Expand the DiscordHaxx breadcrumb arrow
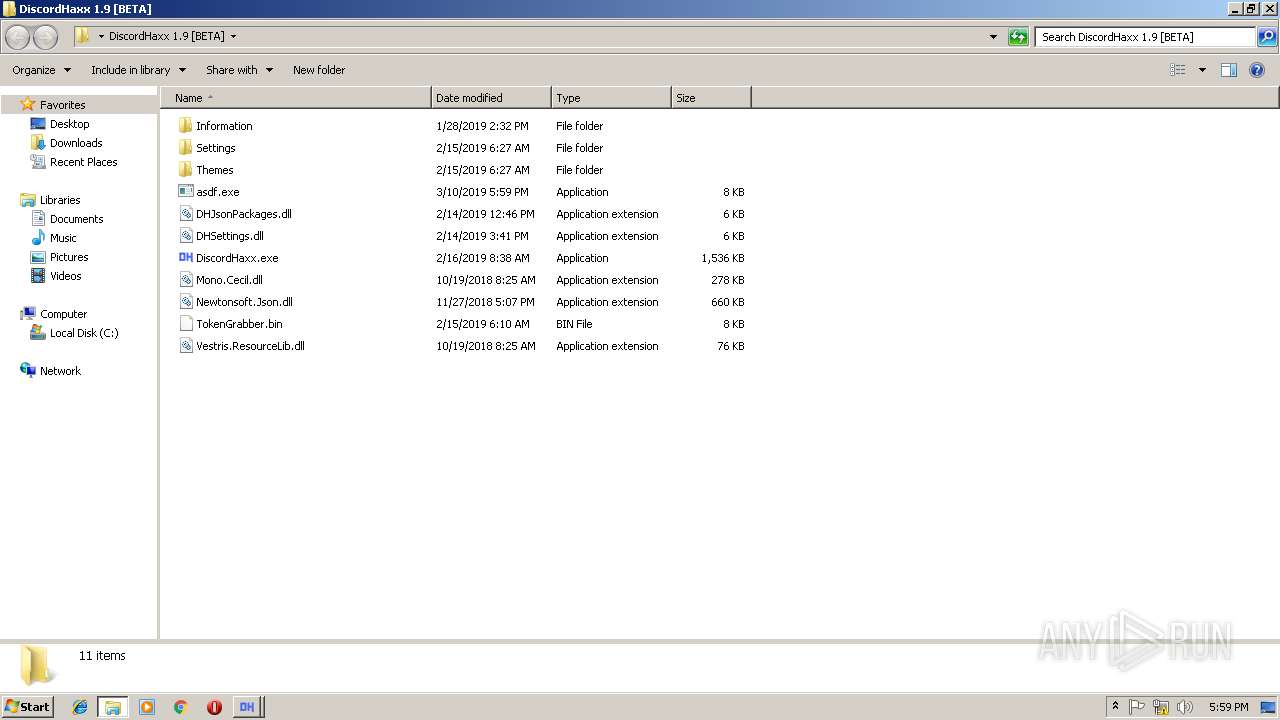 233,37
